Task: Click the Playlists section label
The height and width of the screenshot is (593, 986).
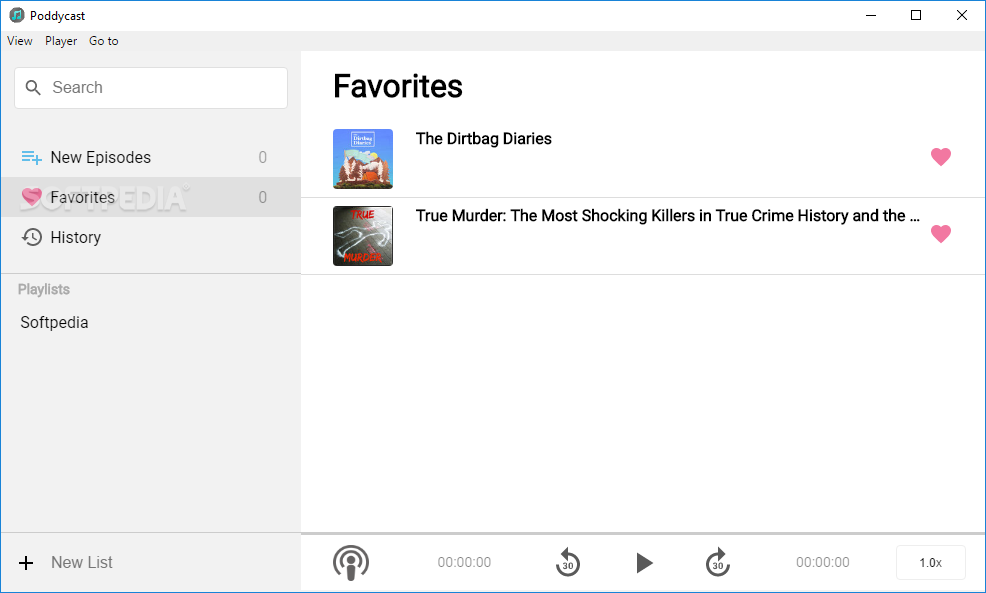Action: pyautogui.click(x=44, y=289)
